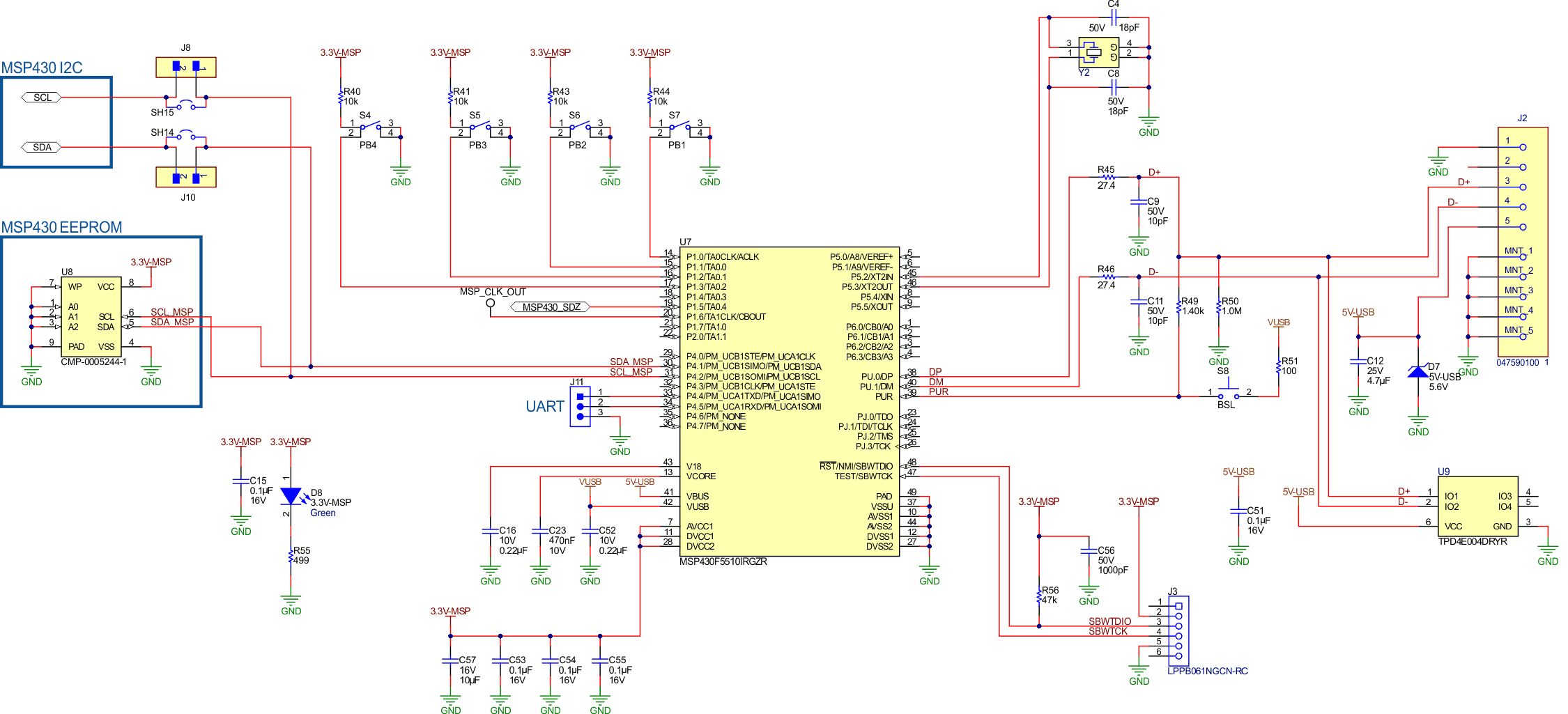Screen dimensions: 1568x714
Task: Select jumper J10 below SH14
Action: [185, 176]
